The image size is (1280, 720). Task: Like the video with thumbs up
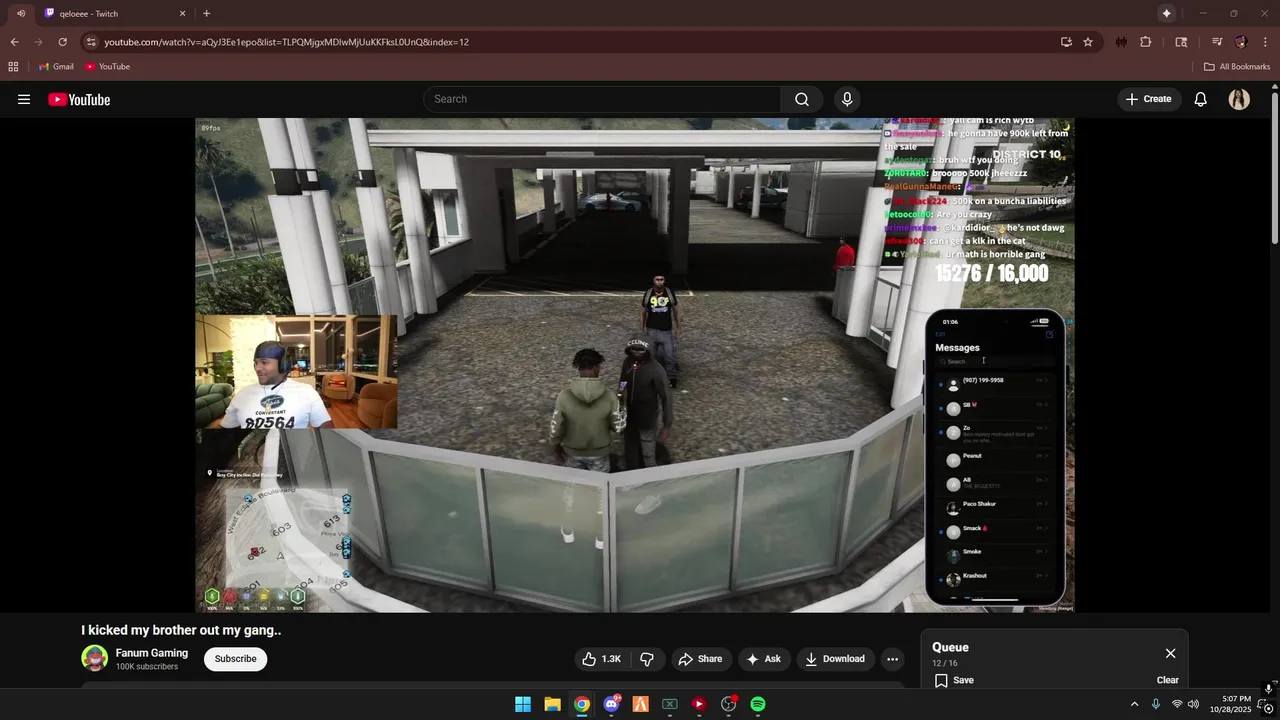click(x=601, y=659)
